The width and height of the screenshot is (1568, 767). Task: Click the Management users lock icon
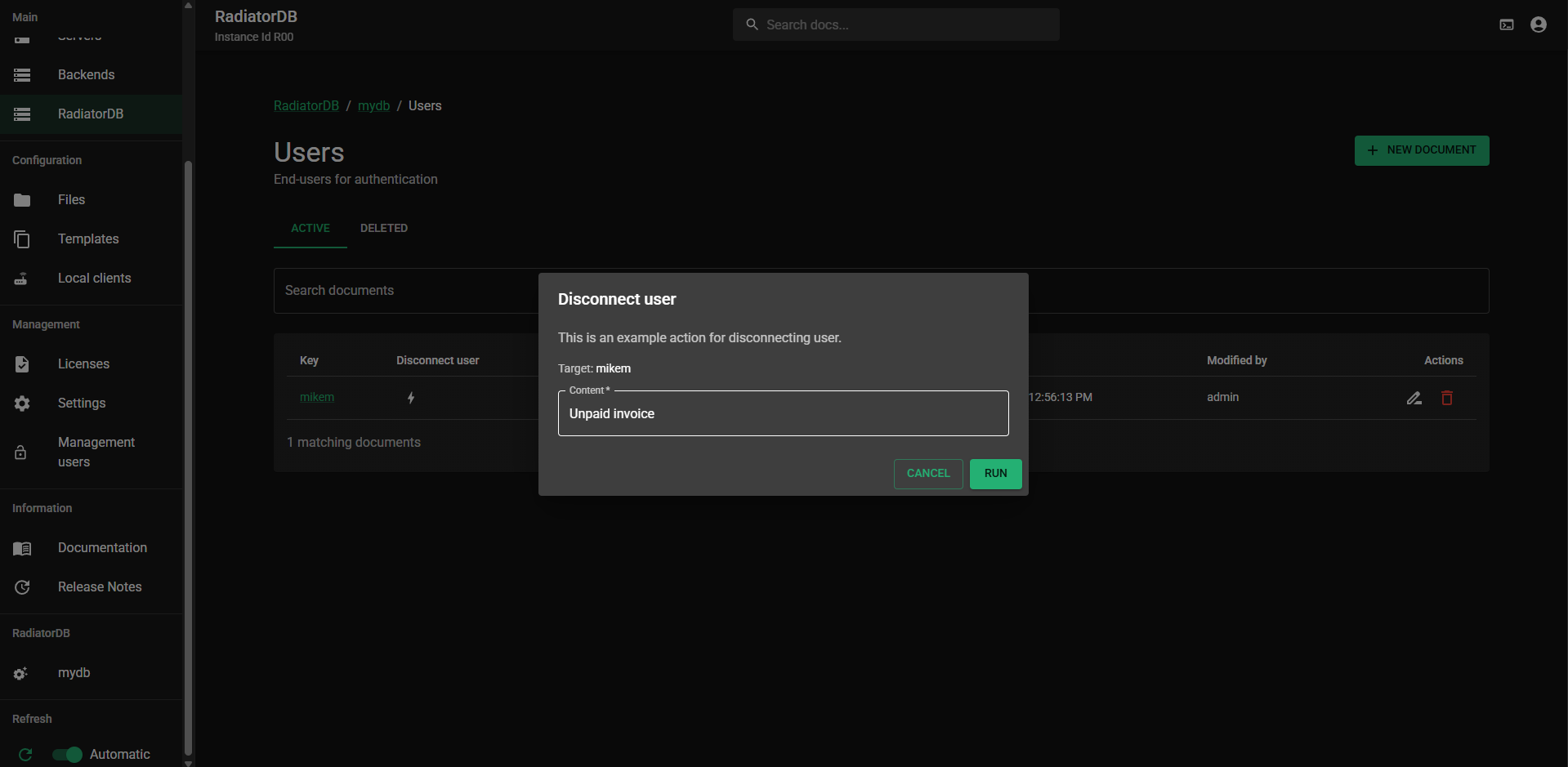(x=21, y=453)
